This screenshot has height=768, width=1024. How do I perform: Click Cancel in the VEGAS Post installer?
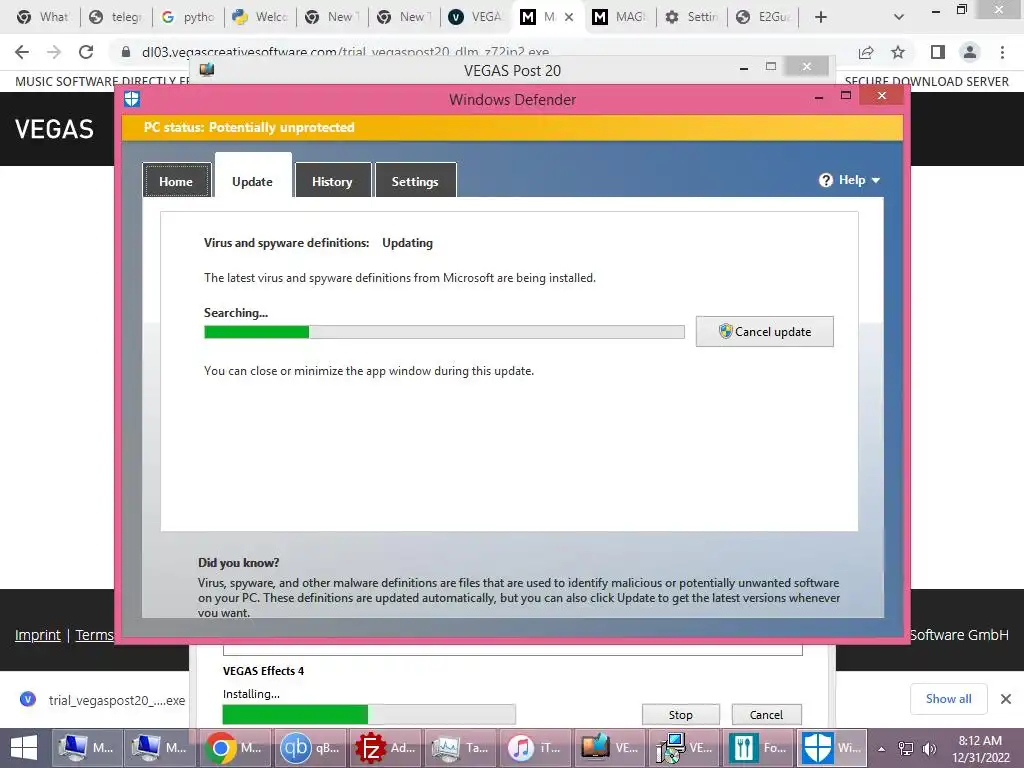(x=766, y=714)
